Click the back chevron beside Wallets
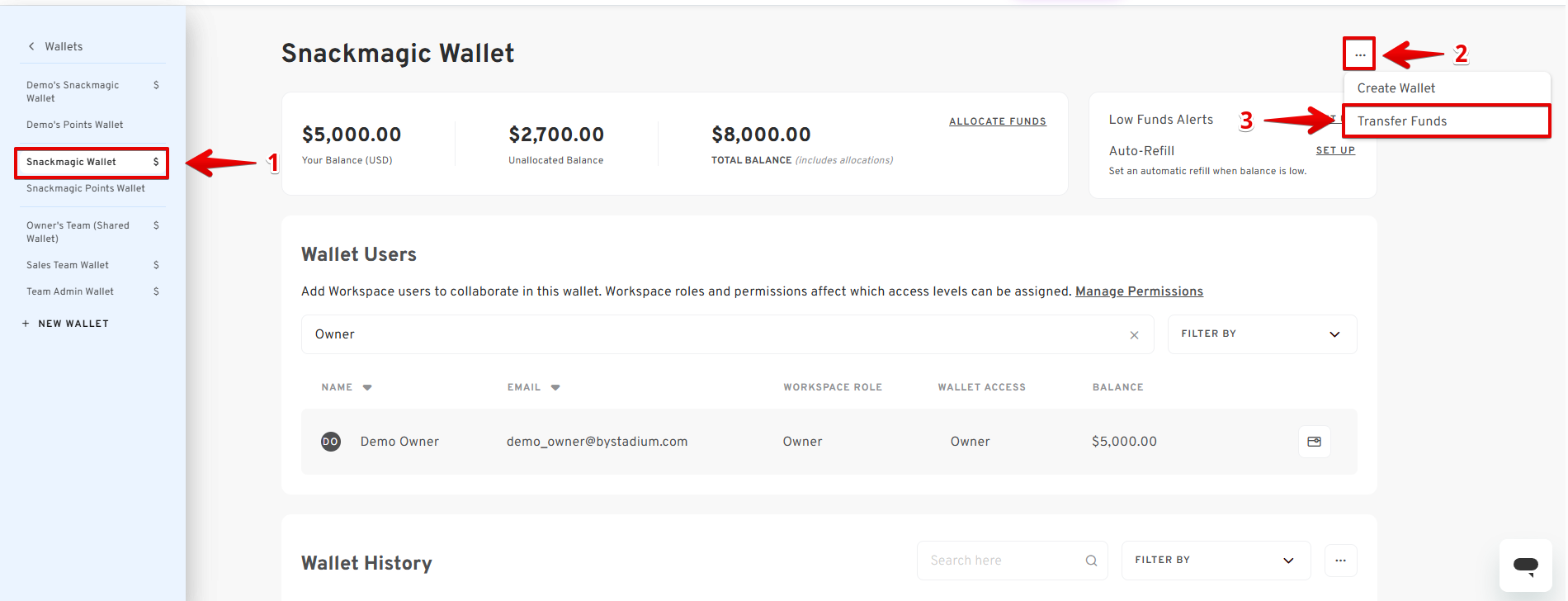This screenshot has width=1568, height=601. pyautogui.click(x=31, y=46)
